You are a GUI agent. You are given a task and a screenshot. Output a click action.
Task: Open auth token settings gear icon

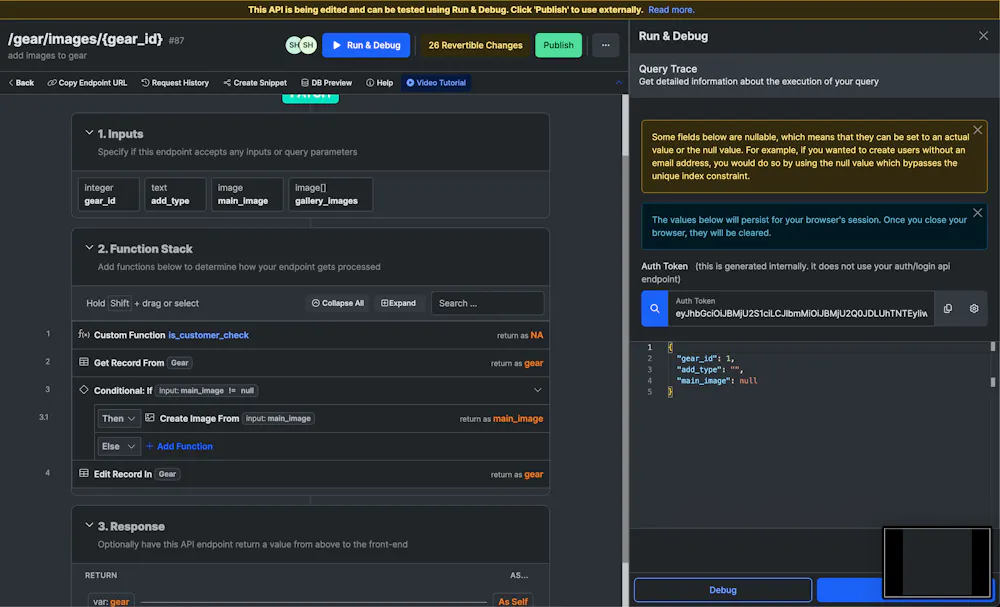(x=974, y=309)
